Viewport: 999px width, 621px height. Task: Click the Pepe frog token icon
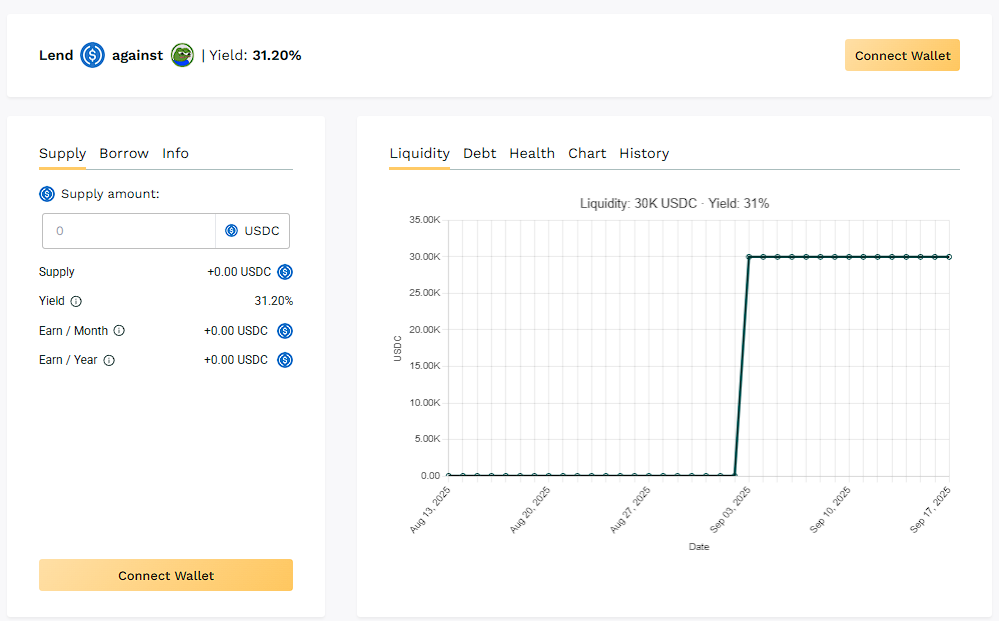[x=182, y=55]
